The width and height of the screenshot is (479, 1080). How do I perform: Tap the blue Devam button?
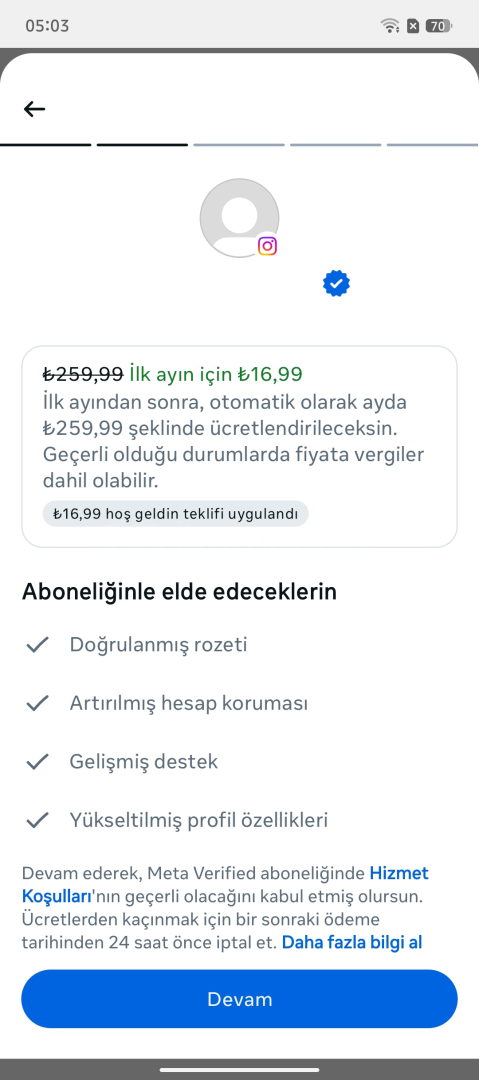tap(239, 999)
